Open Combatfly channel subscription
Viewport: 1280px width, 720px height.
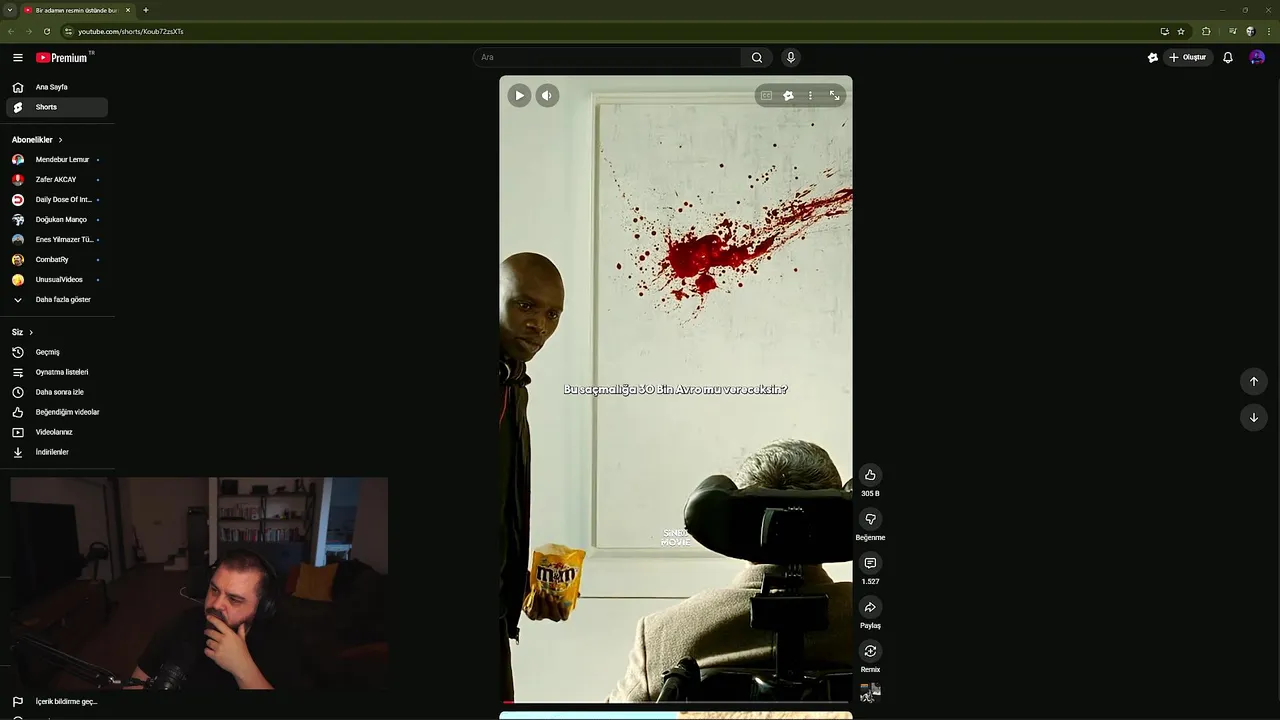click(x=57, y=260)
